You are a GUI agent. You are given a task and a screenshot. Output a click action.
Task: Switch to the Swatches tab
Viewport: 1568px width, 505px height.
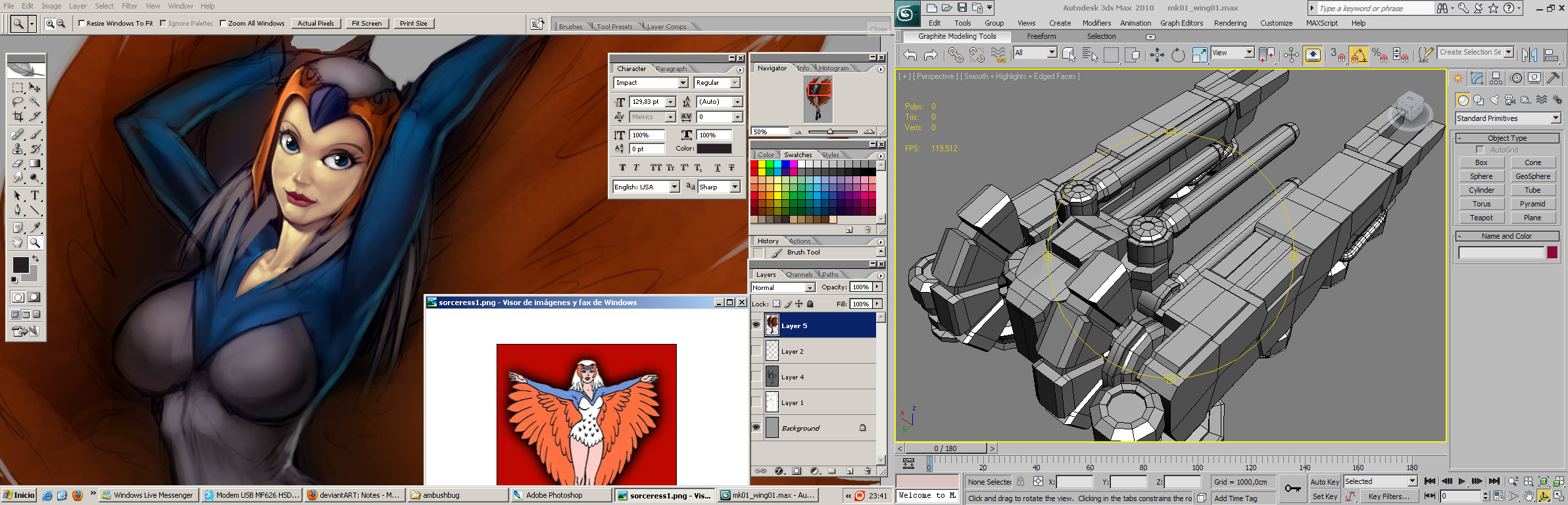point(798,155)
